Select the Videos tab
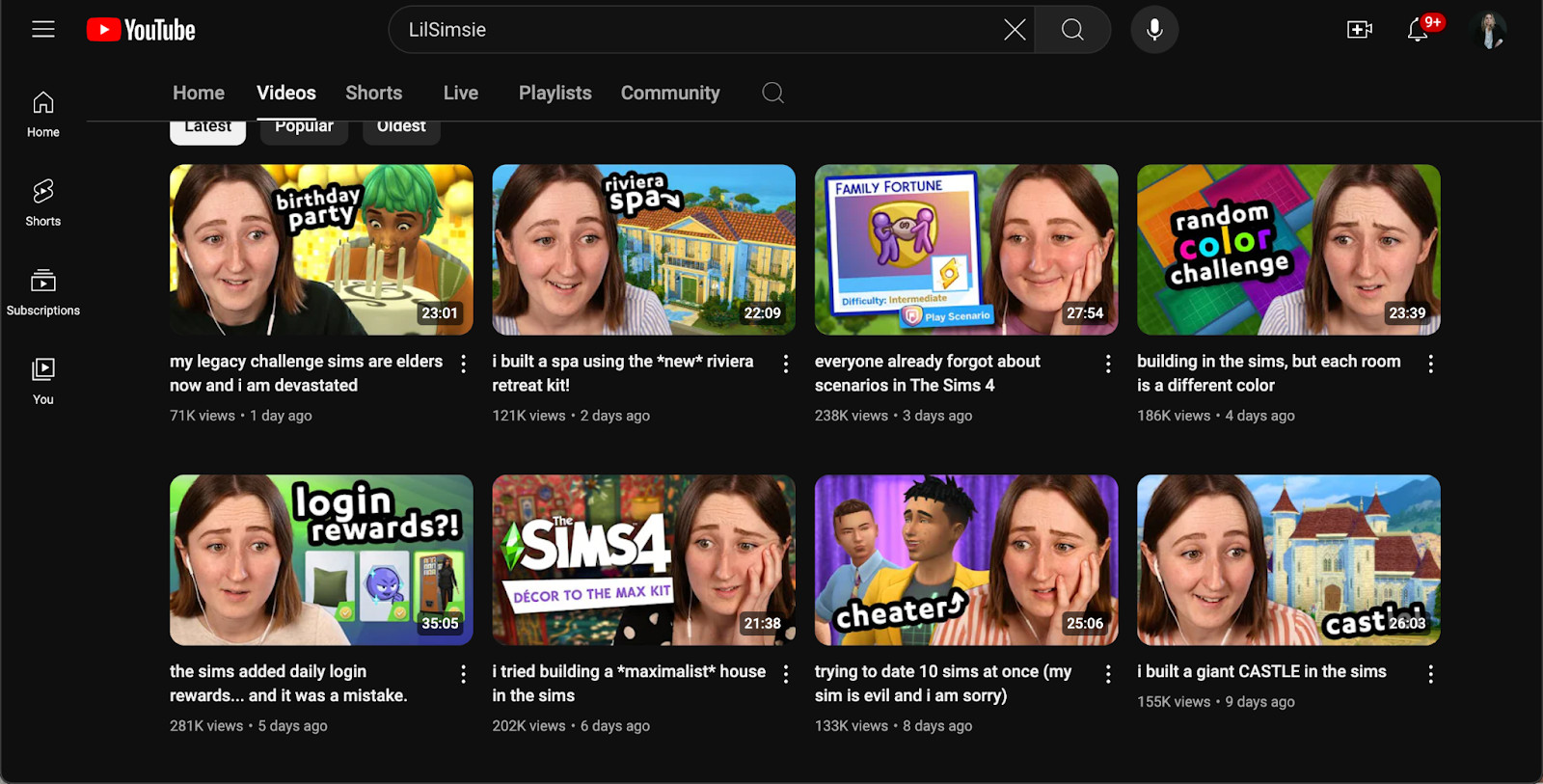Screen dimensions: 1543x784 click(x=286, y=93)
